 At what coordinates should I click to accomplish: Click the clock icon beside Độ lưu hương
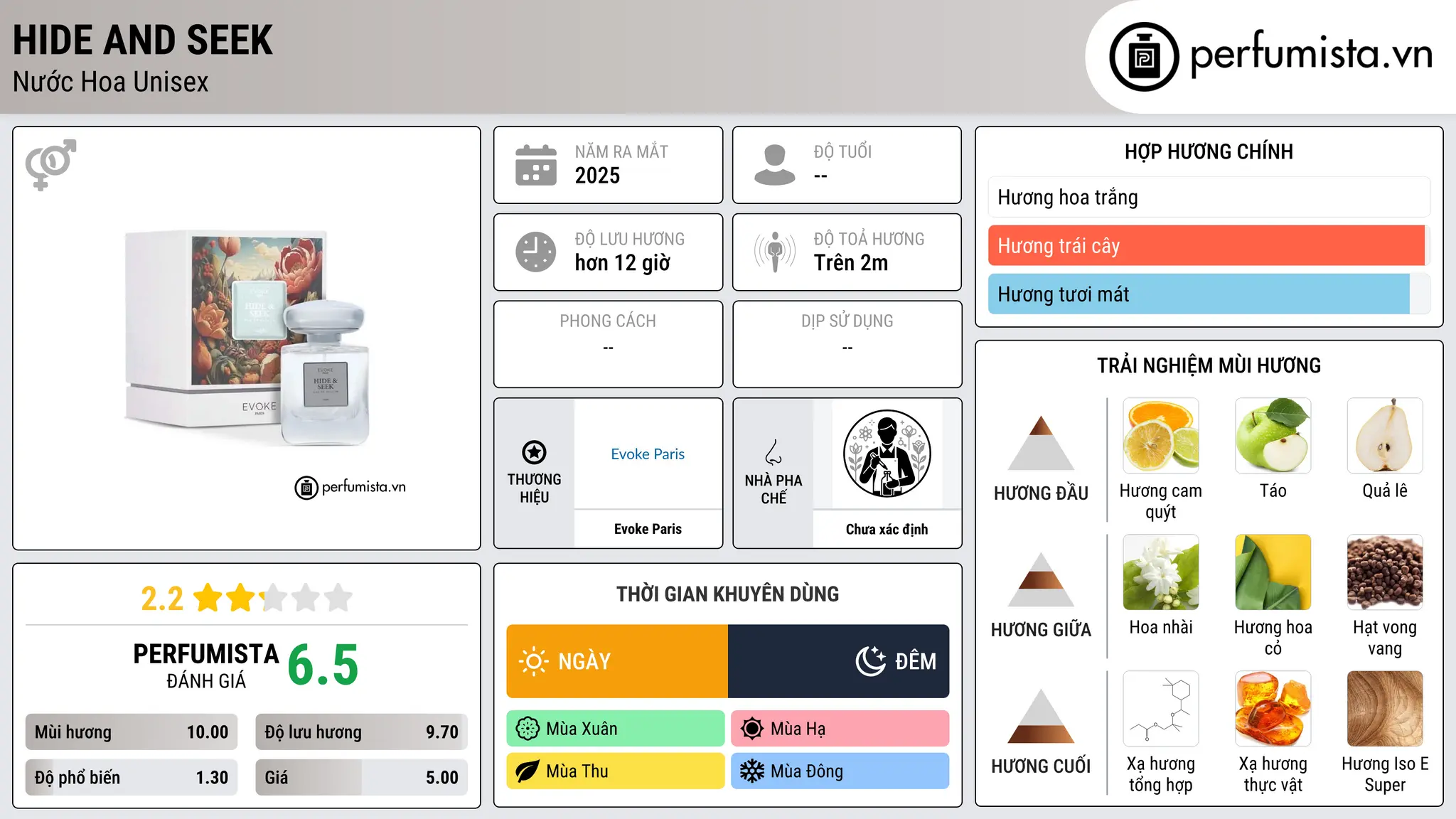pyautogui.click(x=536, y=252)
